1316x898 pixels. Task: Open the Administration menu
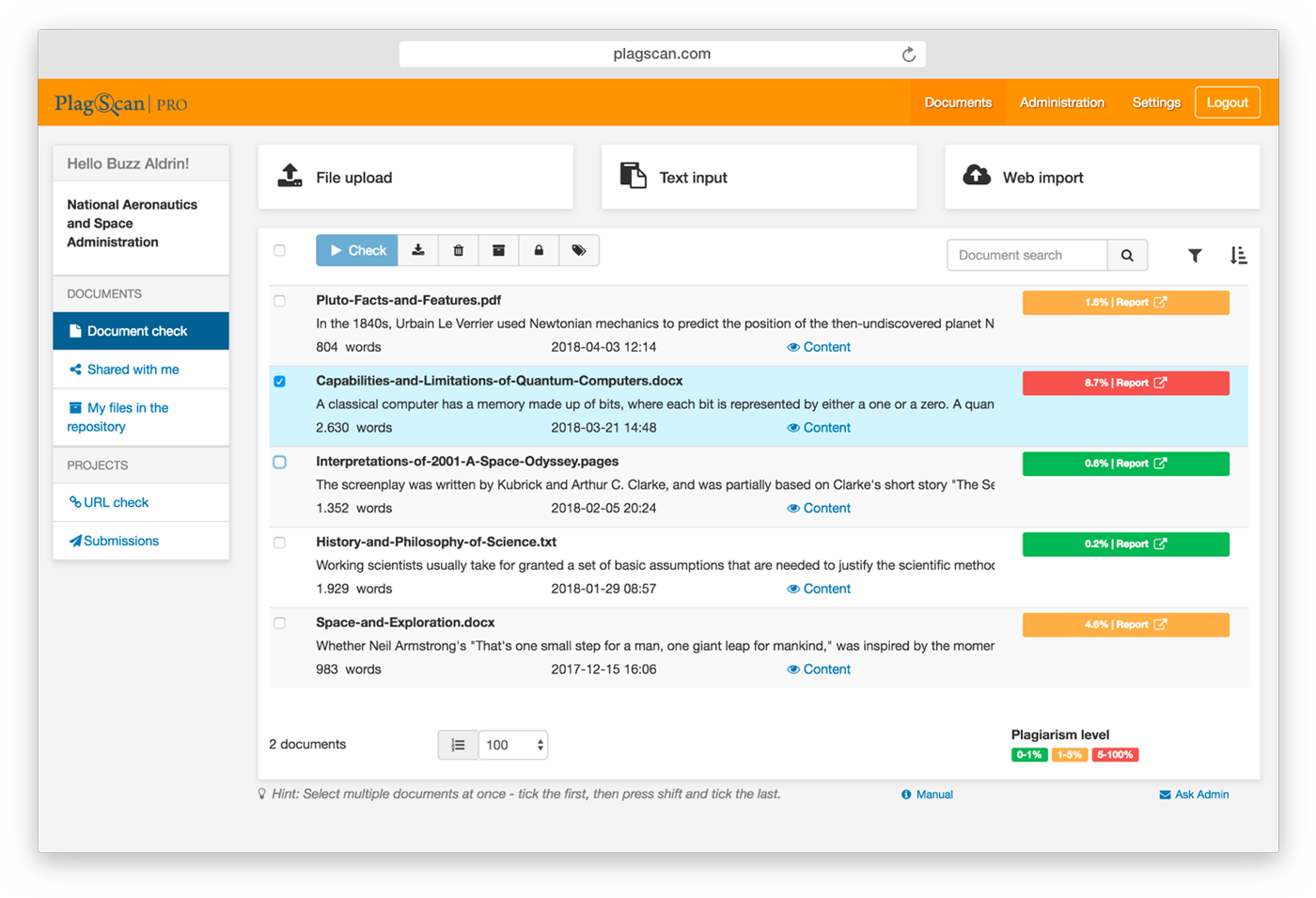(1061, 102)
